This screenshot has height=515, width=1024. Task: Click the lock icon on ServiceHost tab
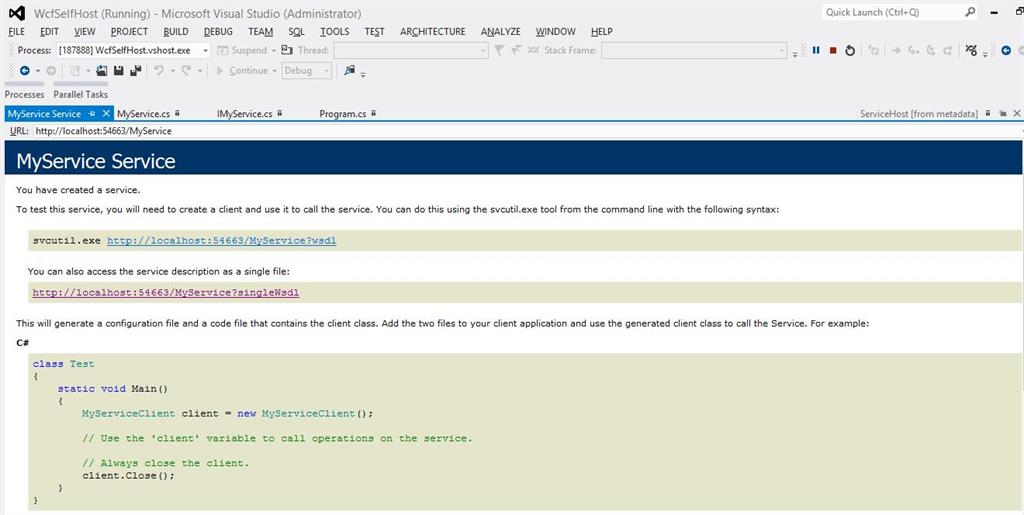[987, 114]
